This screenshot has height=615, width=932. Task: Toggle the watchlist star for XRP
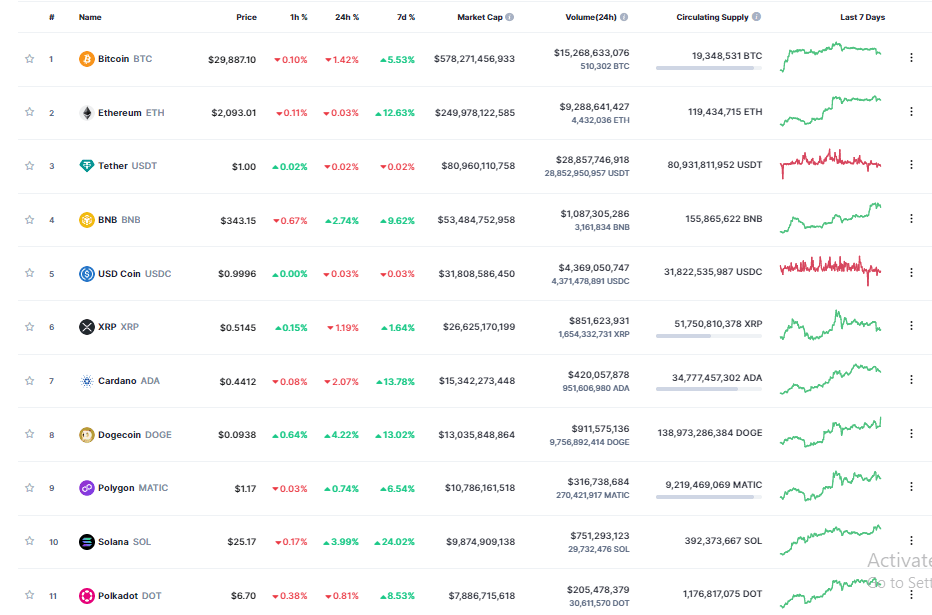point(30,327)
